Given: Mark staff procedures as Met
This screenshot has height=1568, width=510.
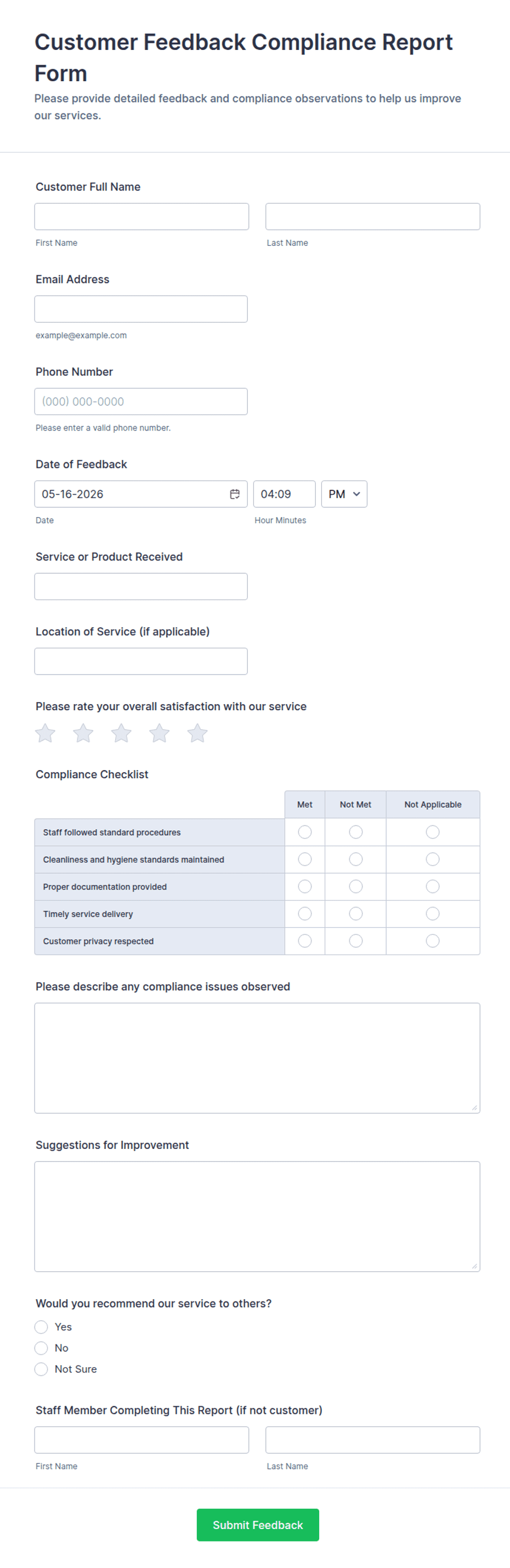Looking at the screenshot, I should pyautogui.click(x=305, y=831).
